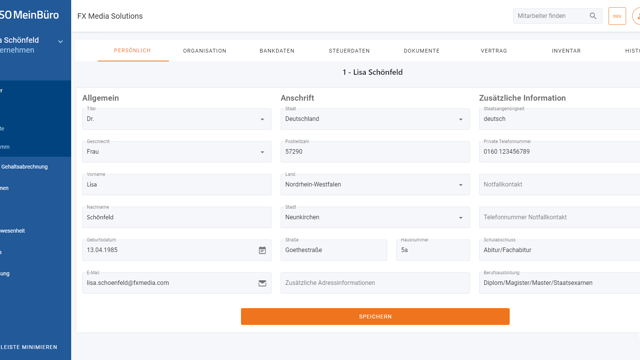Switch to the Organisation tab
The width and height of the screenshot is (640, 360).
tap(204, 51)
